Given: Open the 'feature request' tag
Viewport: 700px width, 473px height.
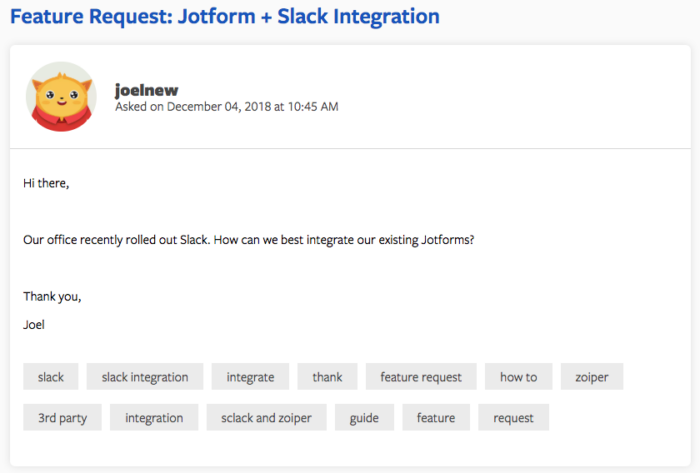Looking at the screenshot, I should pyautogui.click(x=421, y=377).
